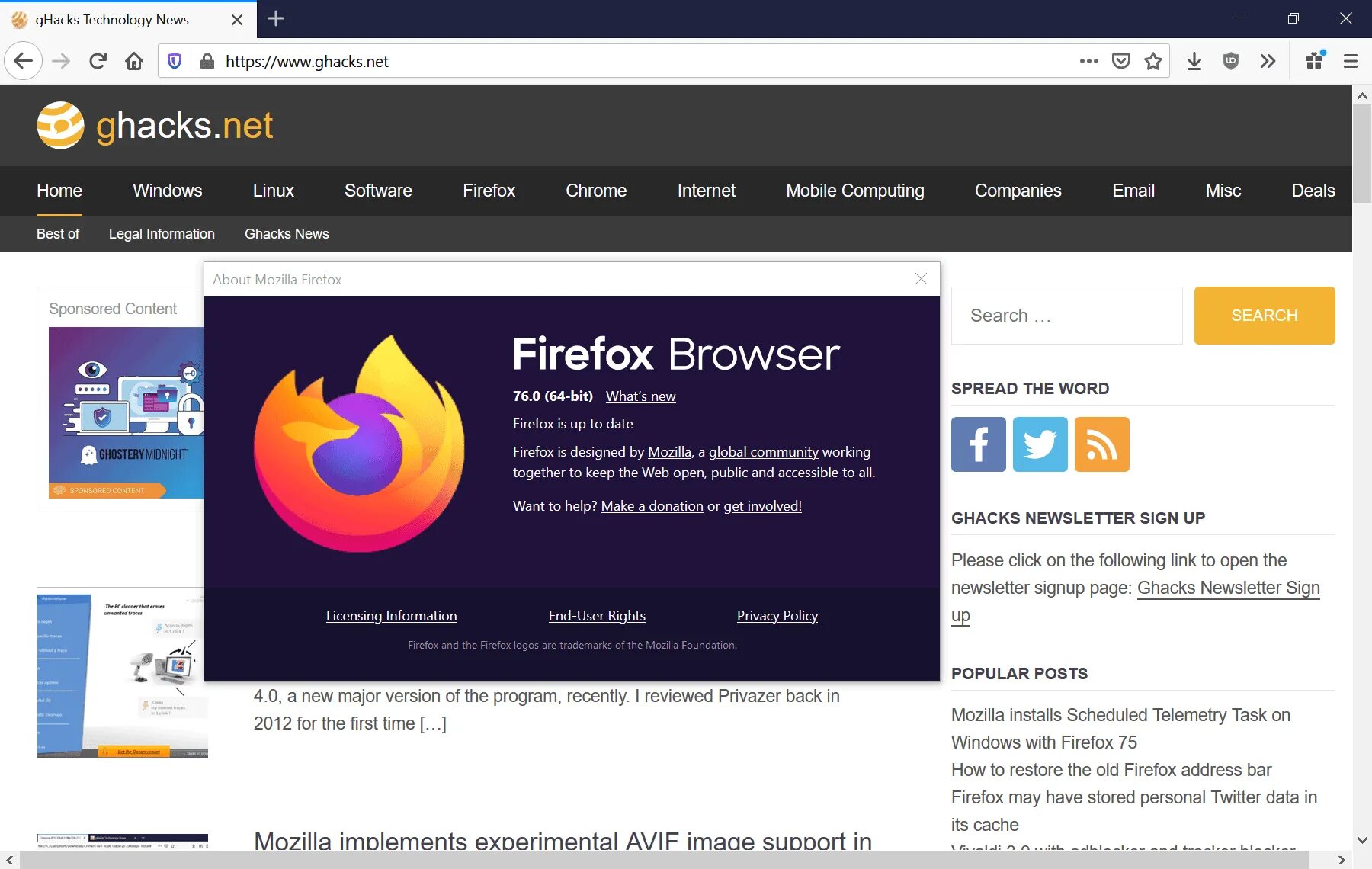Open the uBlock shield extension icon
The image size is (1372, 869).
(x=1231, y=61)
